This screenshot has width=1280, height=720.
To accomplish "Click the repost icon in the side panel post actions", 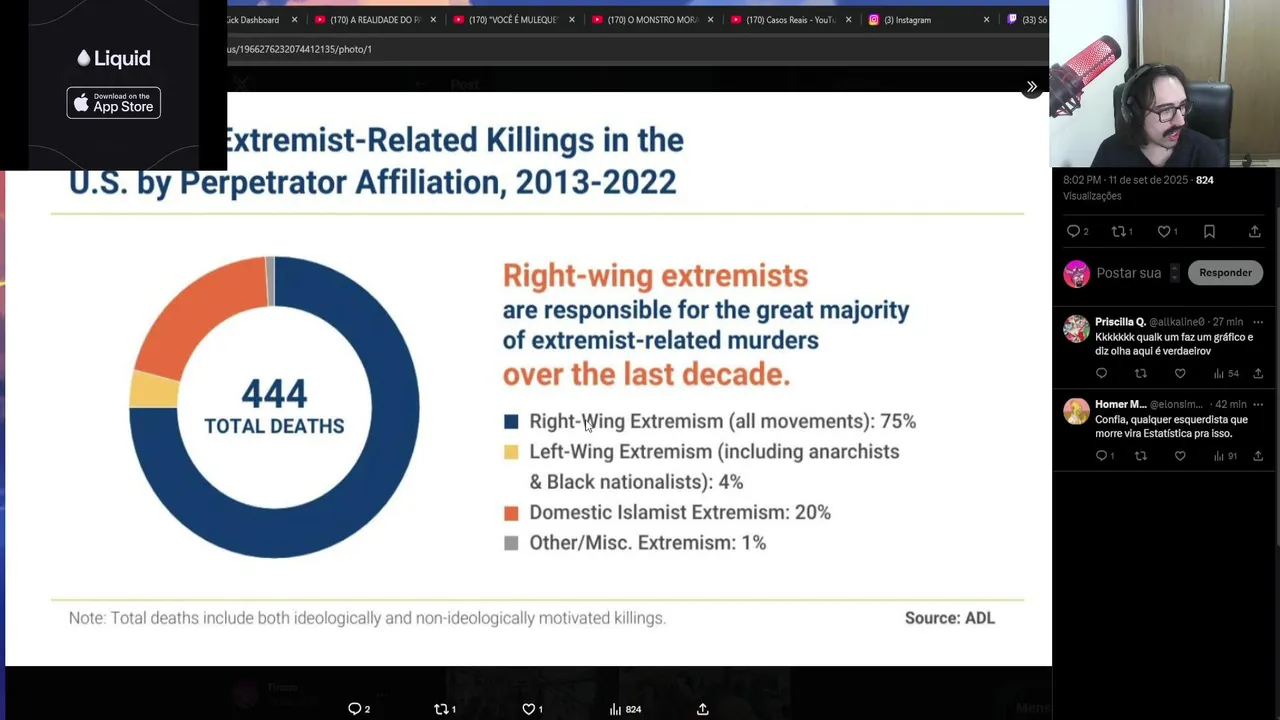I will [1122, 232].
